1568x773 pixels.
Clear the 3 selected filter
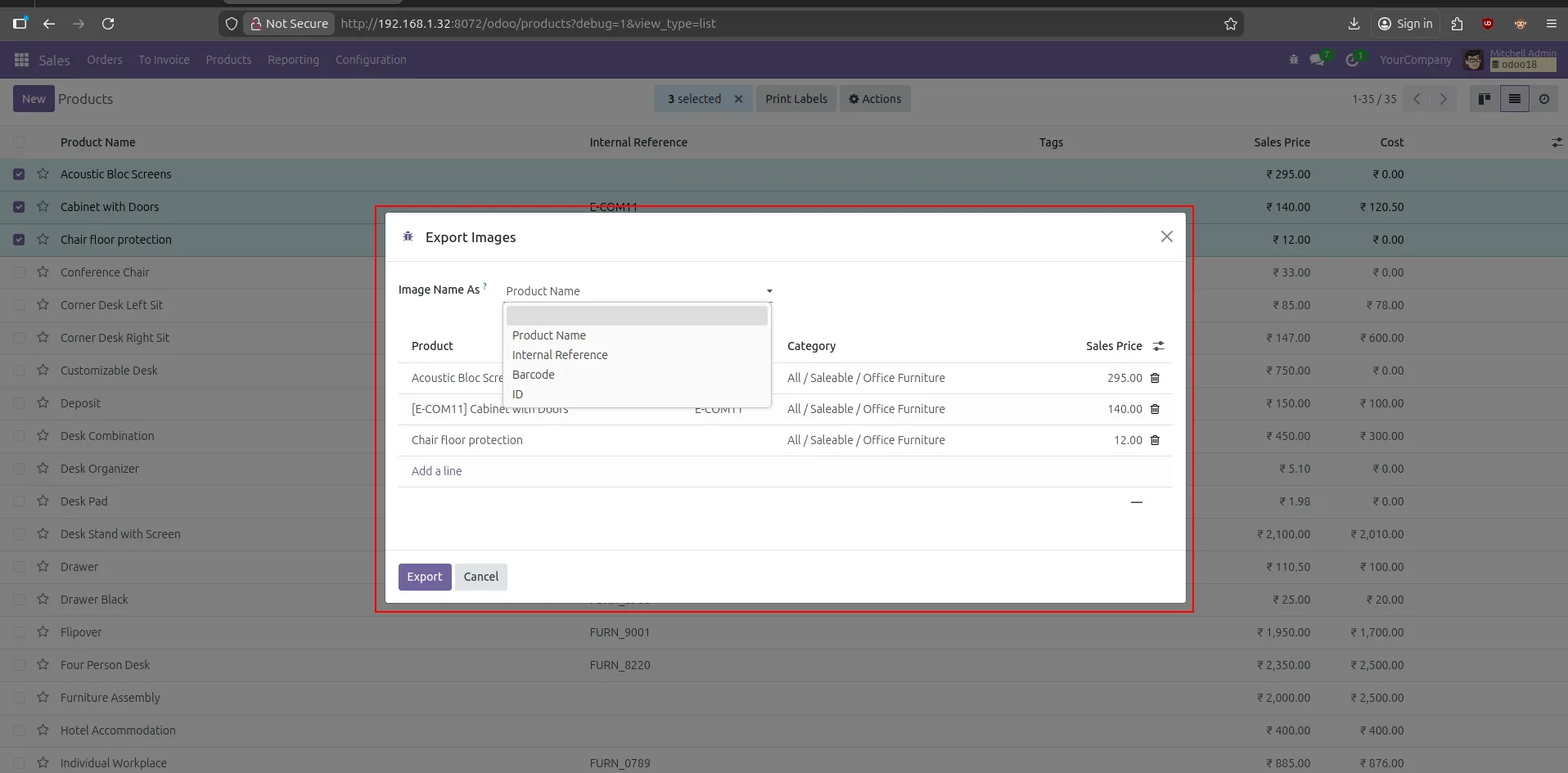click(738, 99)
